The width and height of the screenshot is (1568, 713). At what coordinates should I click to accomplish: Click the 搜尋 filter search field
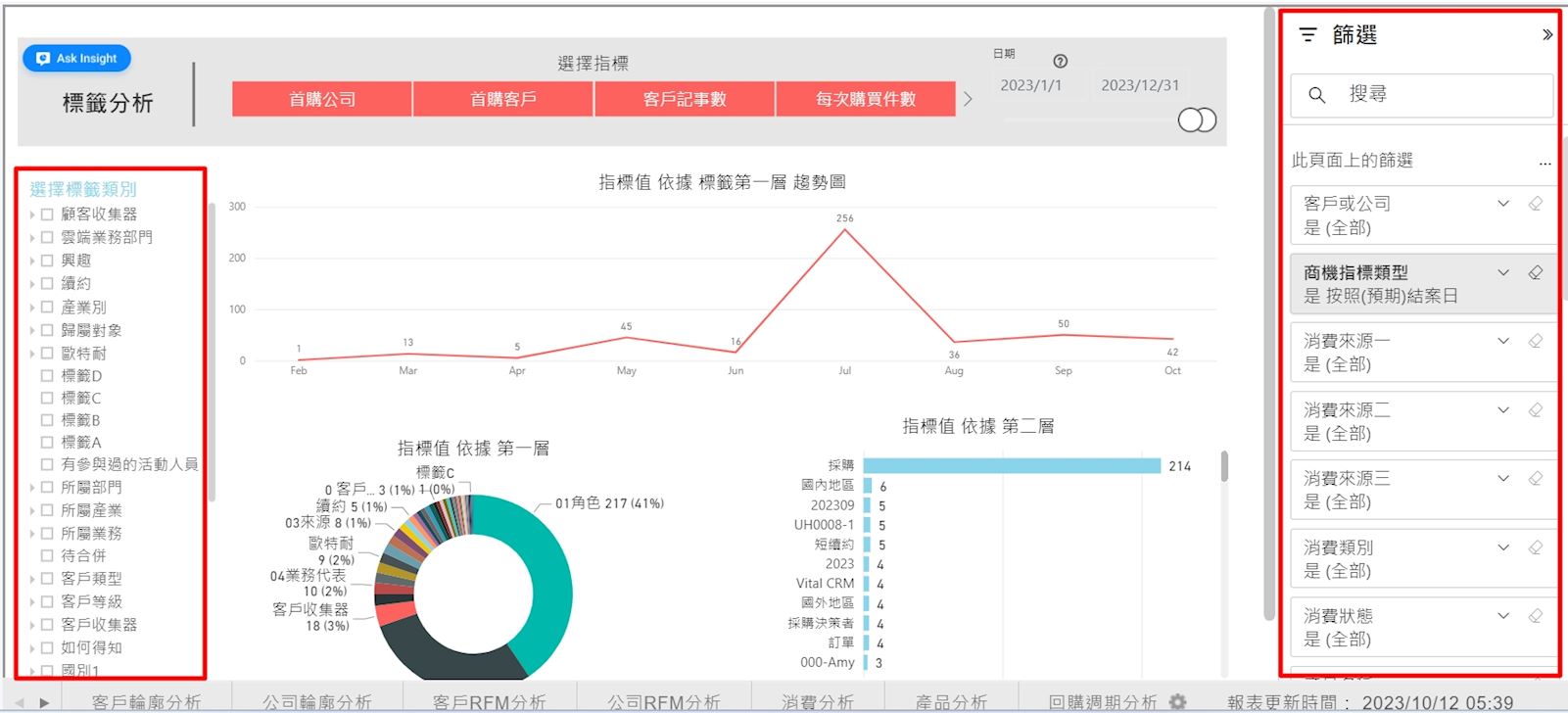[1420, 95]
